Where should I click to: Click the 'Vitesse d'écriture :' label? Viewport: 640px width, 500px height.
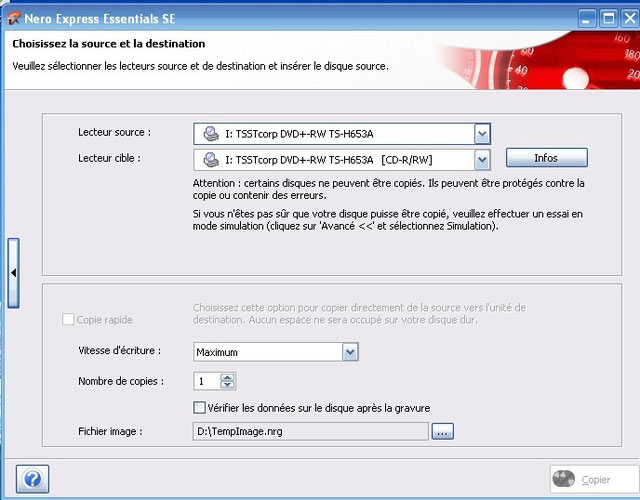click(120, 350)
